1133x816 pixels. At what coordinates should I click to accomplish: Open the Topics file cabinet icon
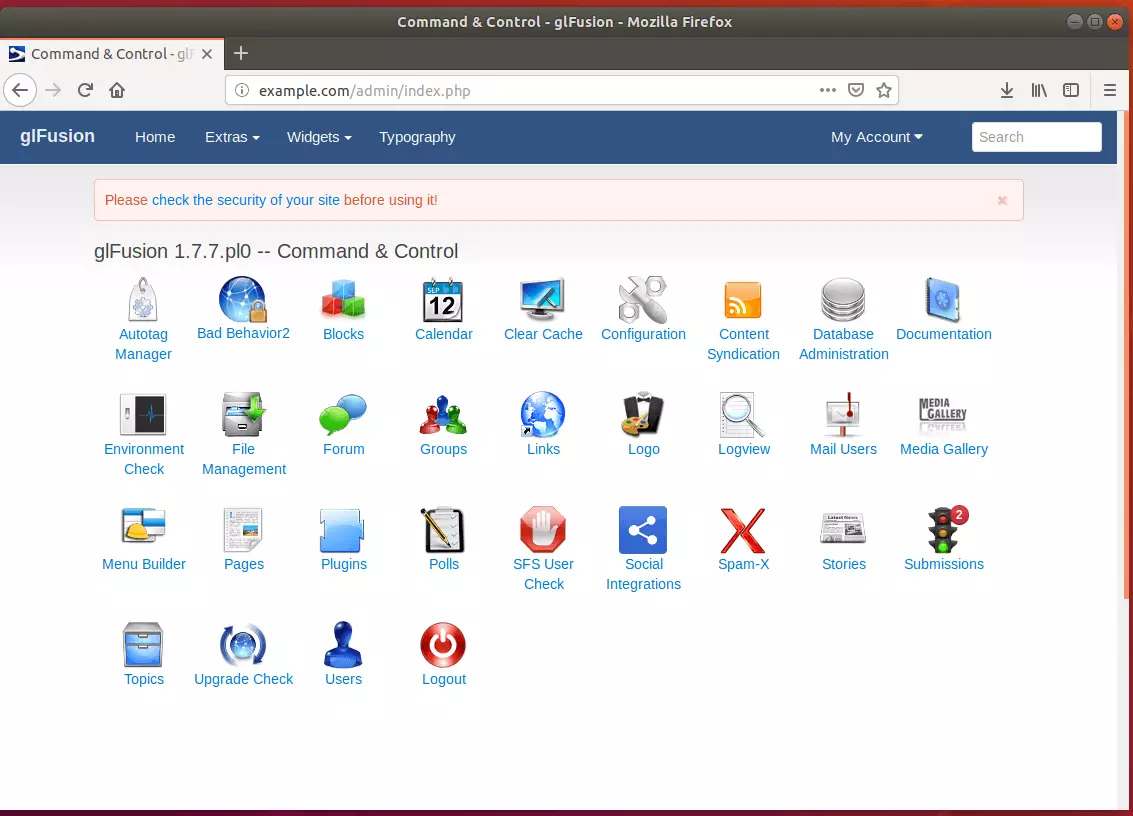[143, 644]
